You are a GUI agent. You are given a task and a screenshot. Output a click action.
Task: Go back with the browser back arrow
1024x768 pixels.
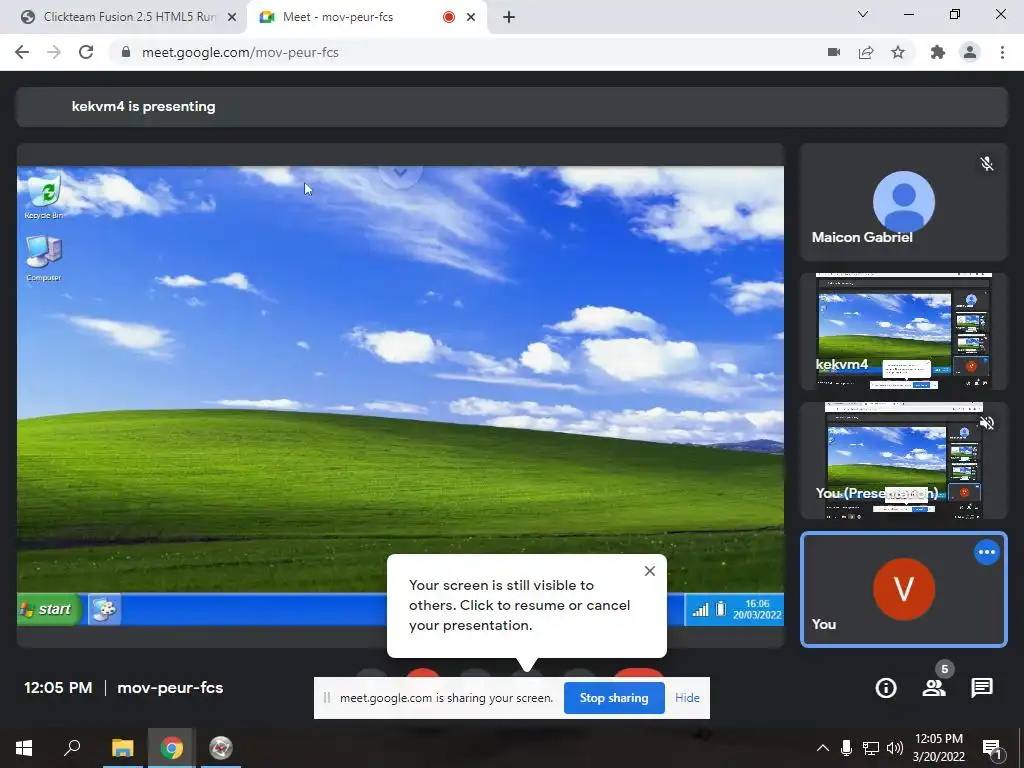pos(22,52)
